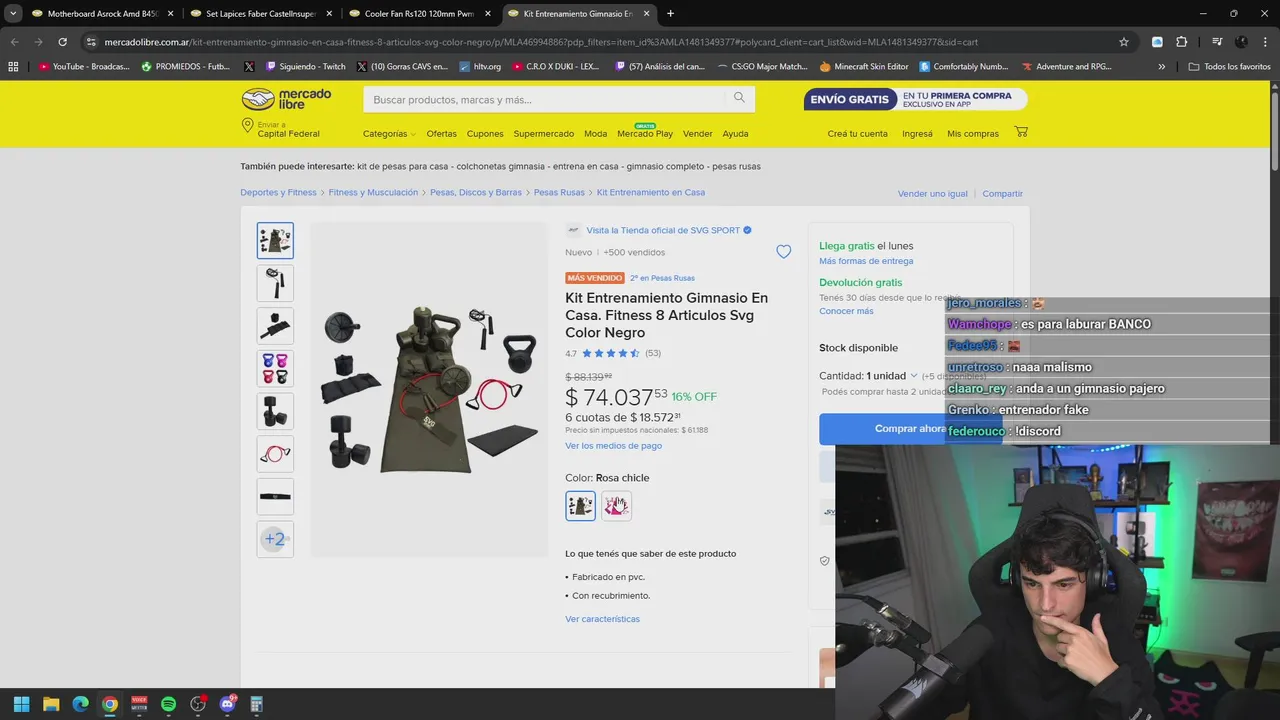The width and height of the screenshot is (1280, 720).
Task: Select pink color variant swatch
Action: click(616, 505)
